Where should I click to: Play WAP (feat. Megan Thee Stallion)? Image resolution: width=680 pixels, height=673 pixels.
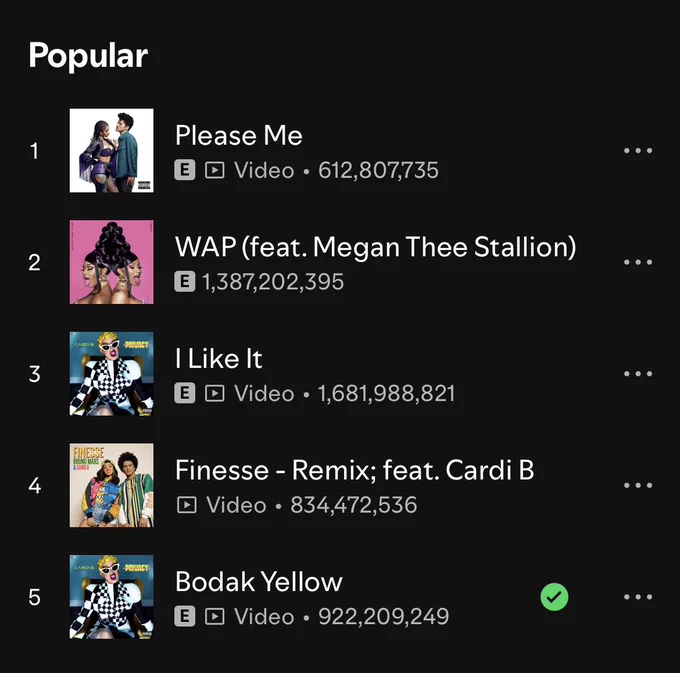376,247
